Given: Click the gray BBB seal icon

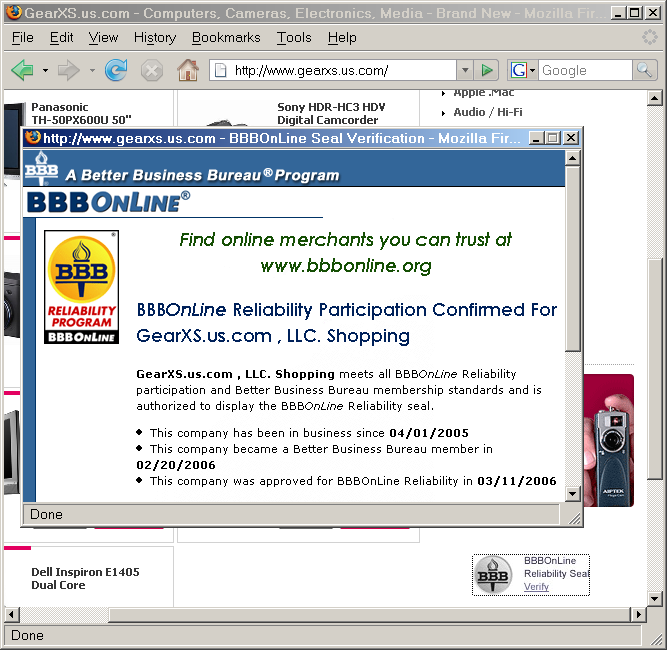Looking at the screenshot, I should click(493, 575).
